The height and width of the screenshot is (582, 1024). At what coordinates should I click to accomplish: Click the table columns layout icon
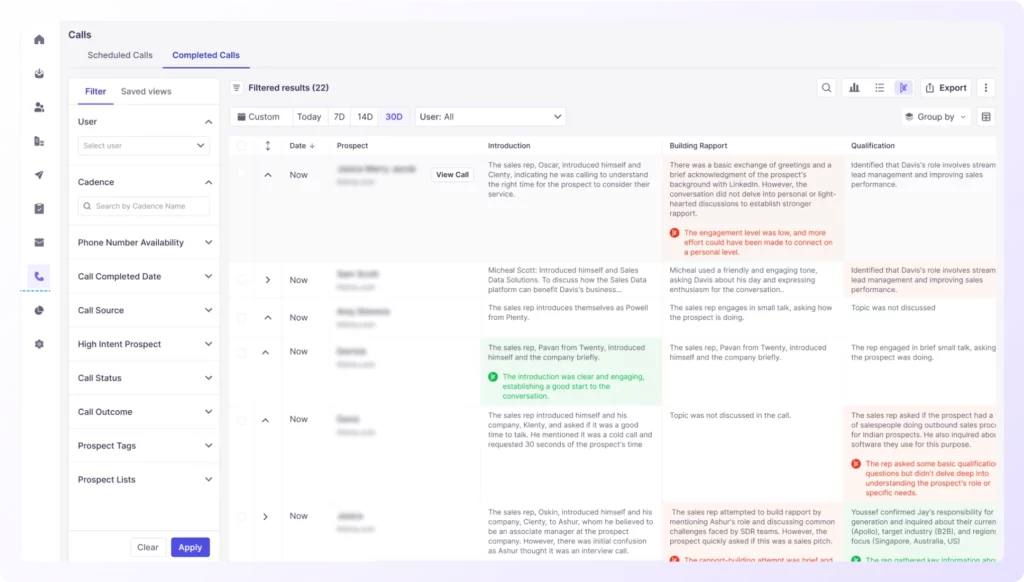[986, 117]
